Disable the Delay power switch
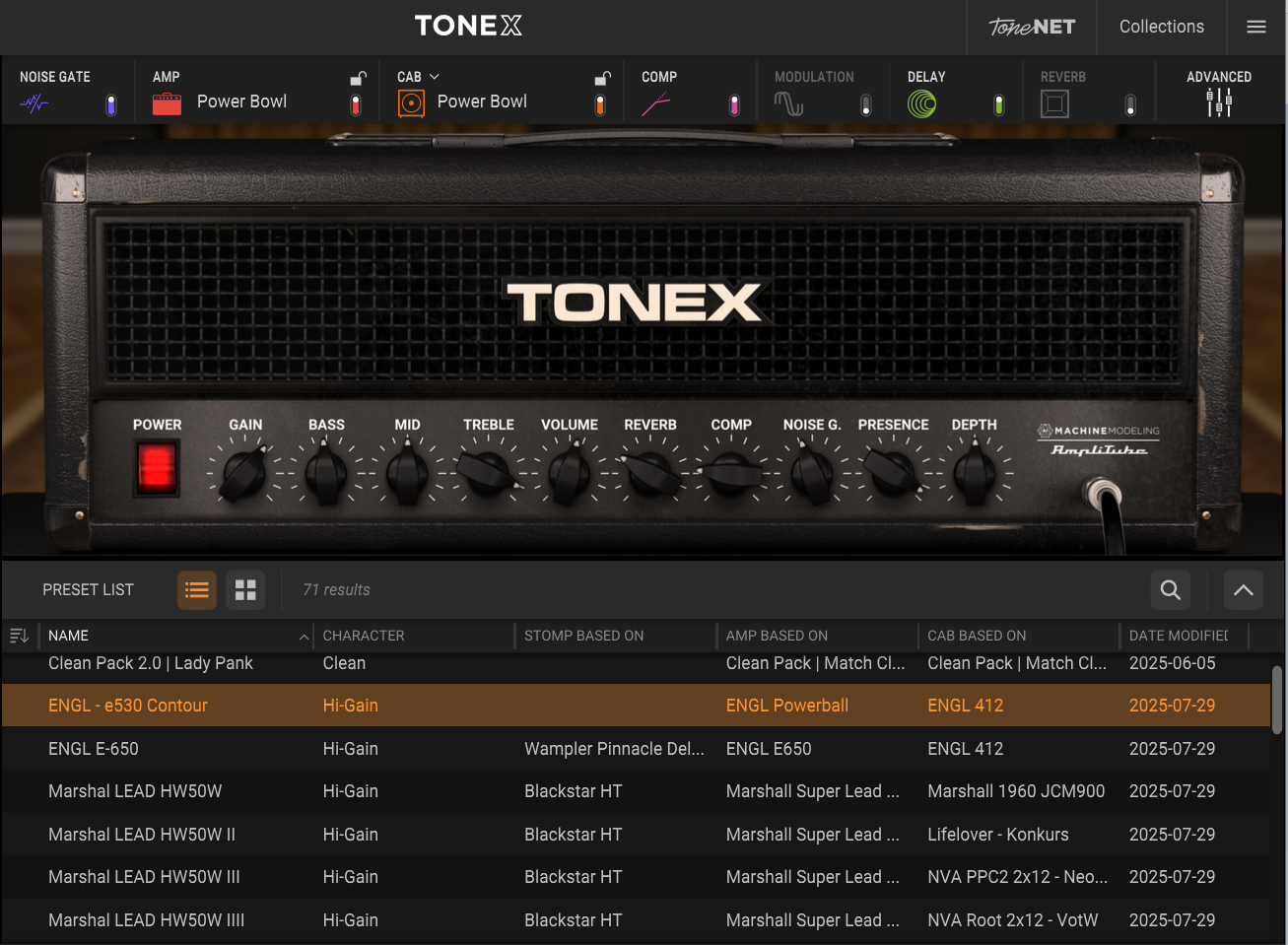This screenshot has width=1288, height=945. (x=998, y=105)
